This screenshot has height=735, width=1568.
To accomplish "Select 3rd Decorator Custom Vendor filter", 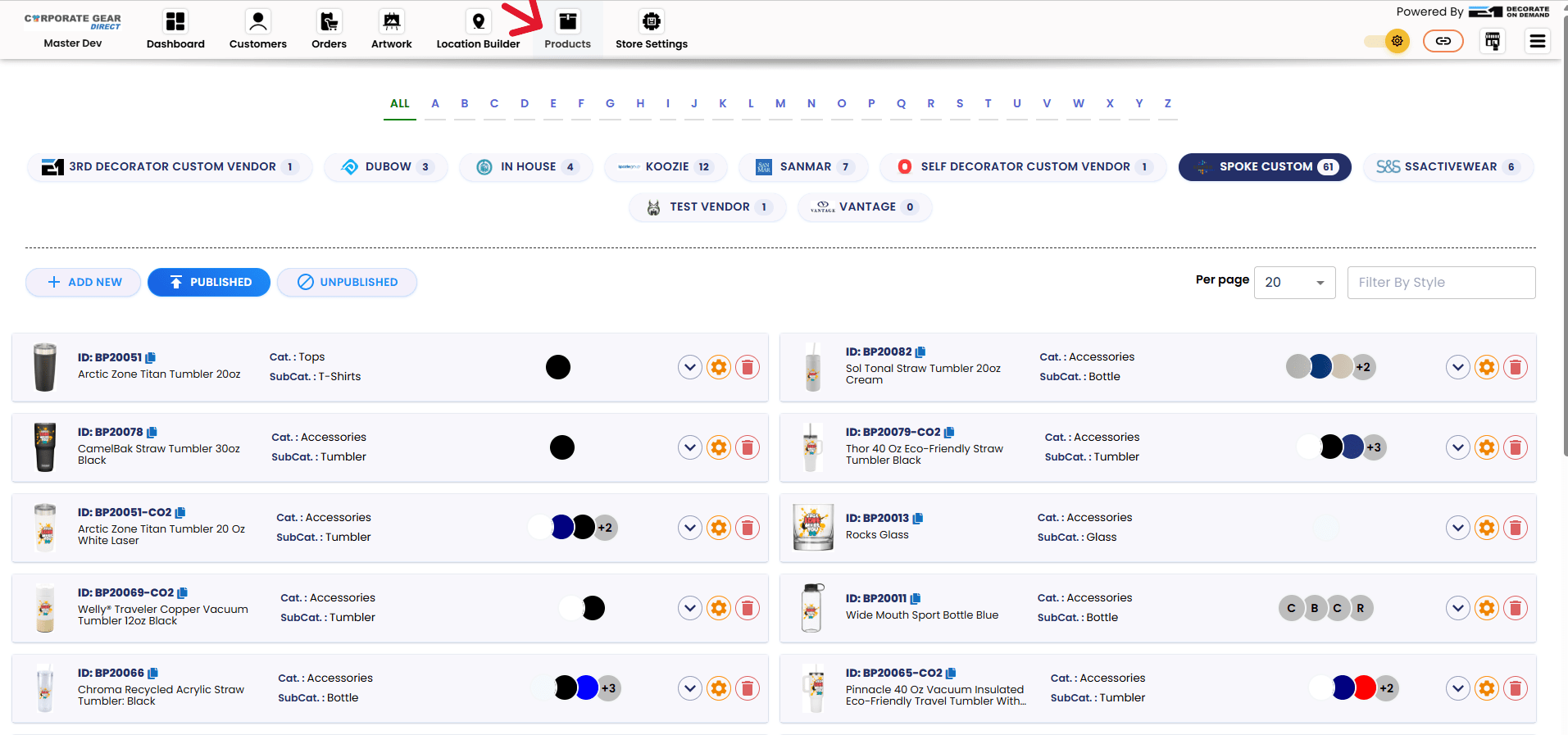I will pos(170,167).
